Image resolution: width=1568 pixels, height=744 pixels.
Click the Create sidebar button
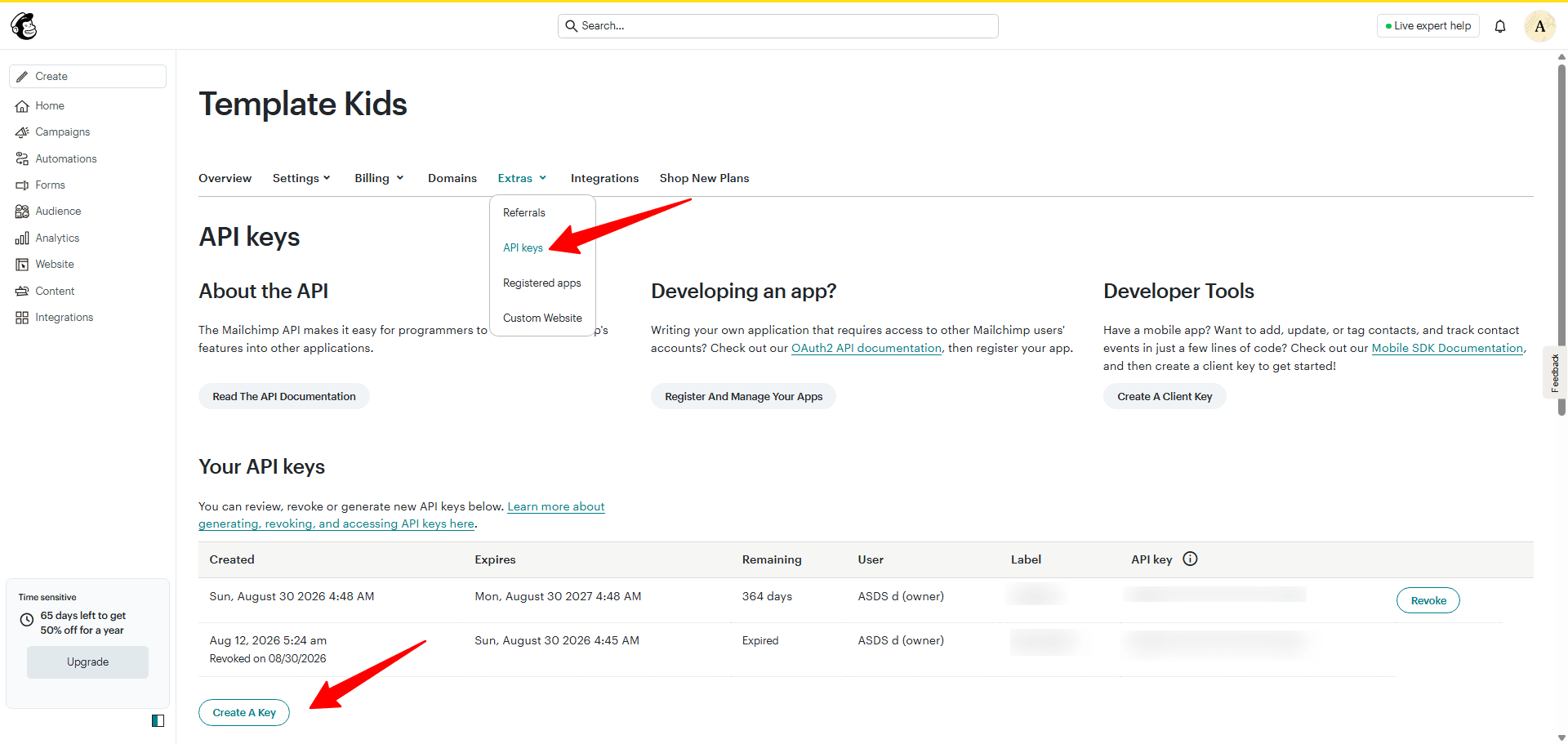tap(88, 77)
